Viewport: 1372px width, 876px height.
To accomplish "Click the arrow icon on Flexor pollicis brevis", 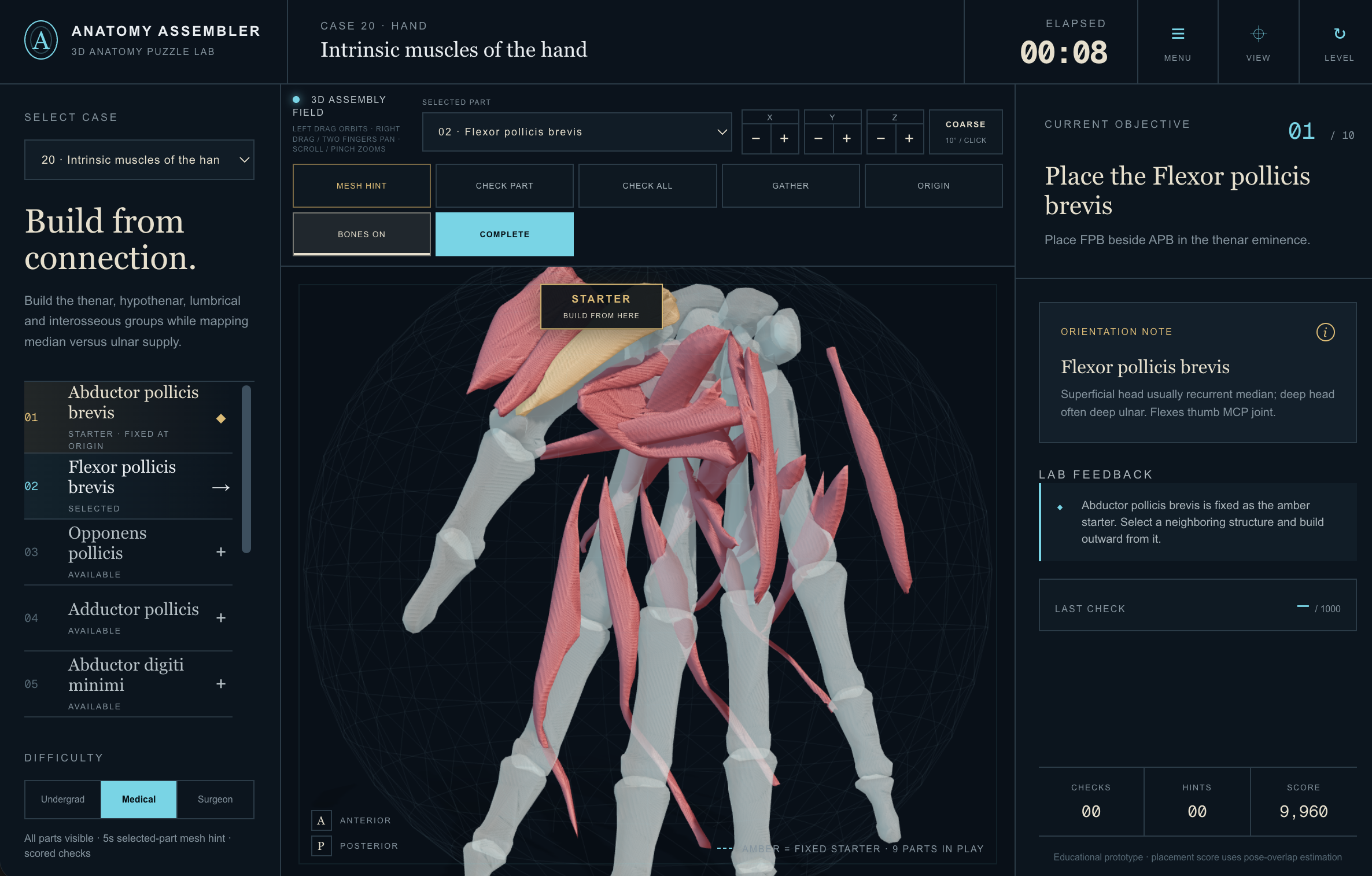I will [221, 488].
